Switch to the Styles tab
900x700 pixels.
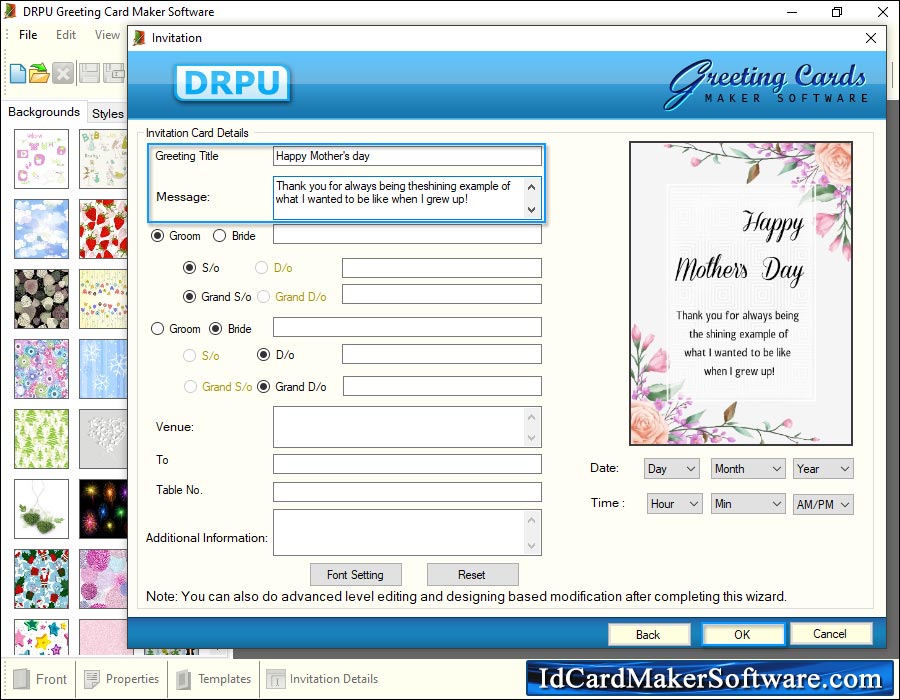click(x=108, y=114)
